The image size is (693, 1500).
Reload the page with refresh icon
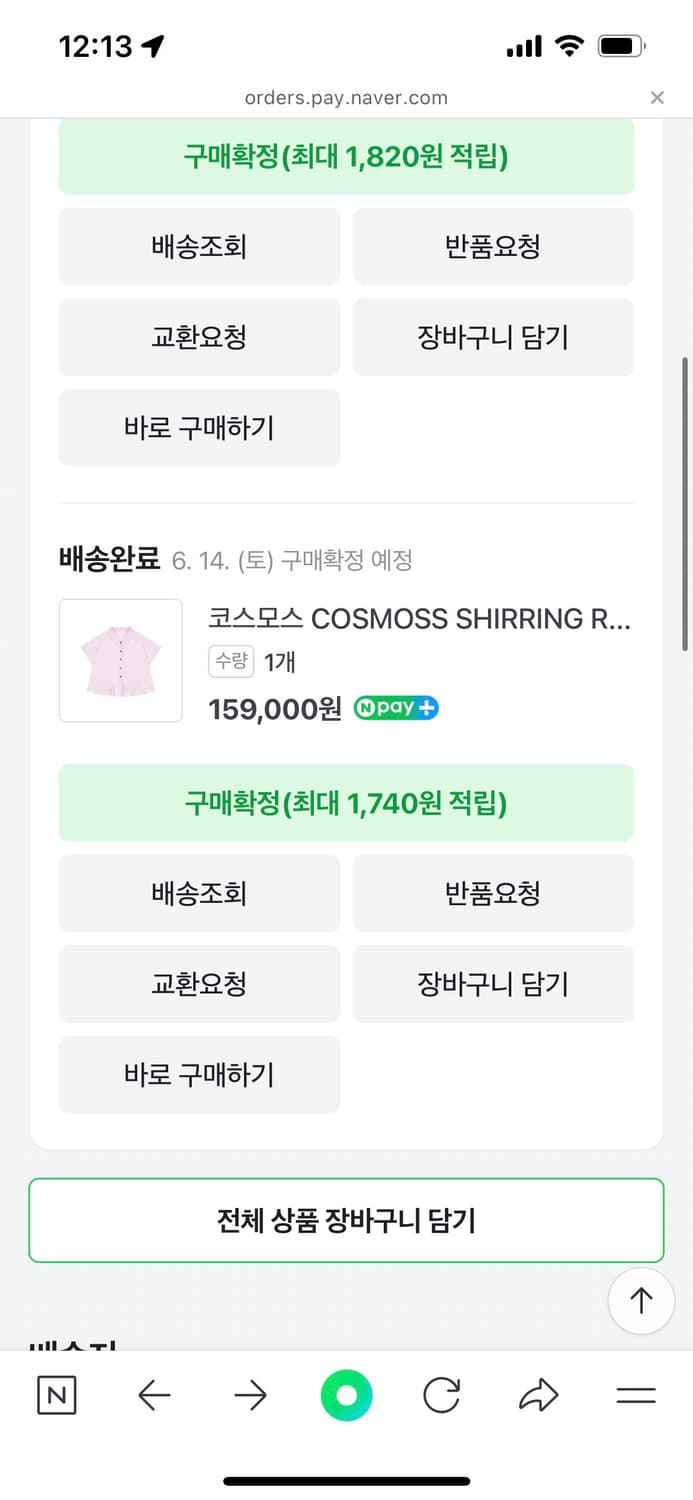click(441, 1395)
